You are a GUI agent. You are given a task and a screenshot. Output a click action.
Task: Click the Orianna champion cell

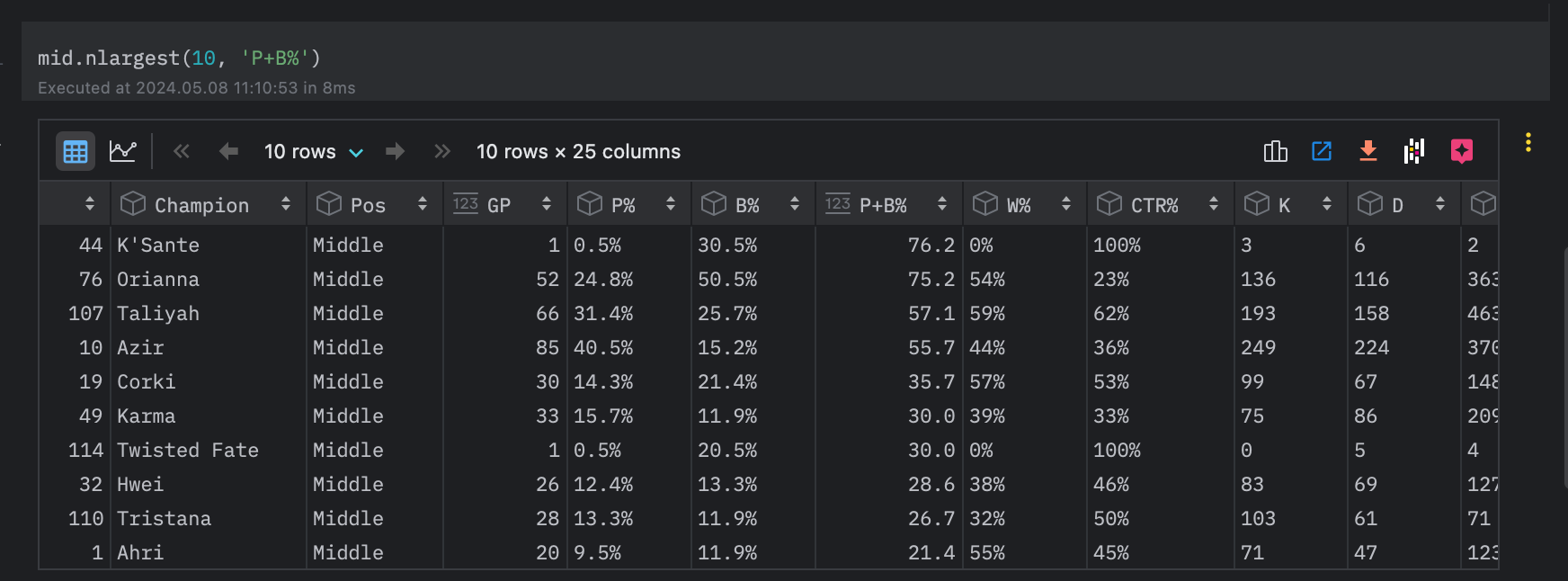(x=209, y=279)
